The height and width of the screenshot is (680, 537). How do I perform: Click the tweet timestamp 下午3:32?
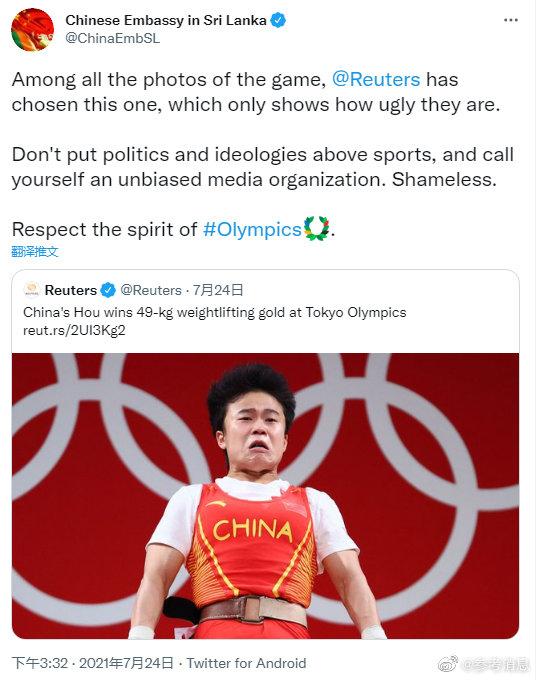click(x=40, y=663)
